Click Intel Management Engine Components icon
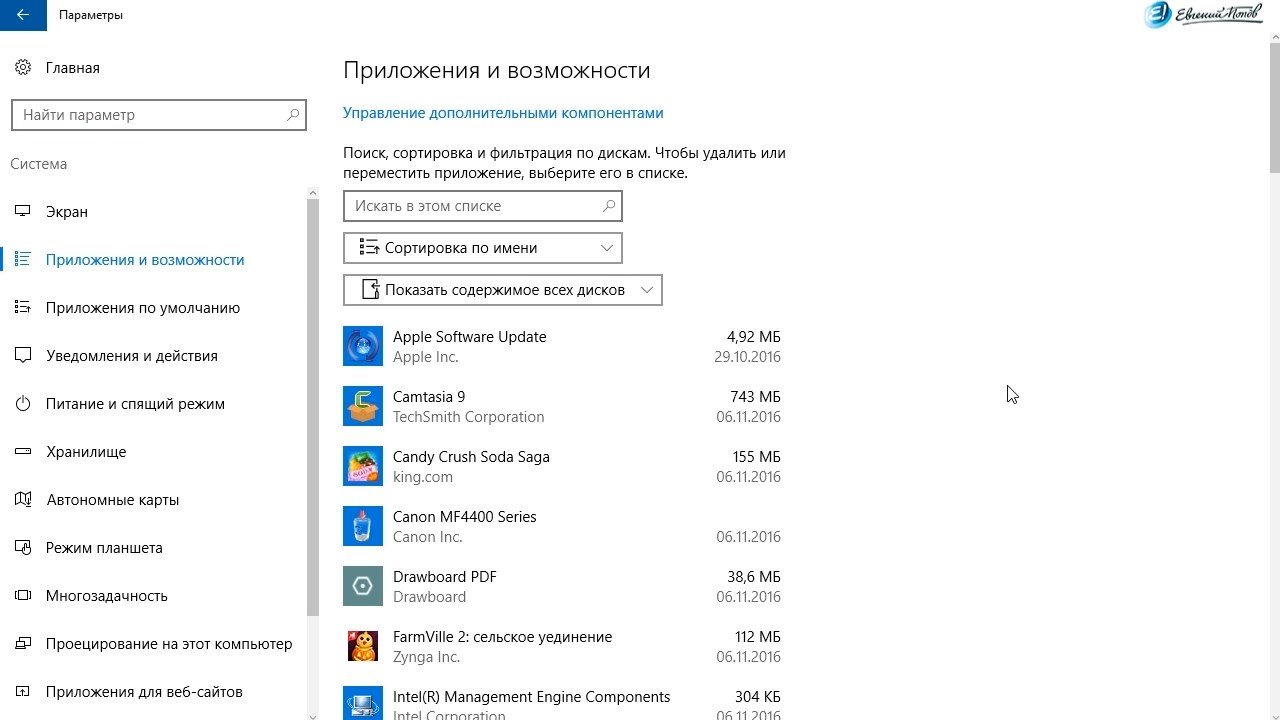Screen dimensions: 1280x720 click(x=363, y=703)
